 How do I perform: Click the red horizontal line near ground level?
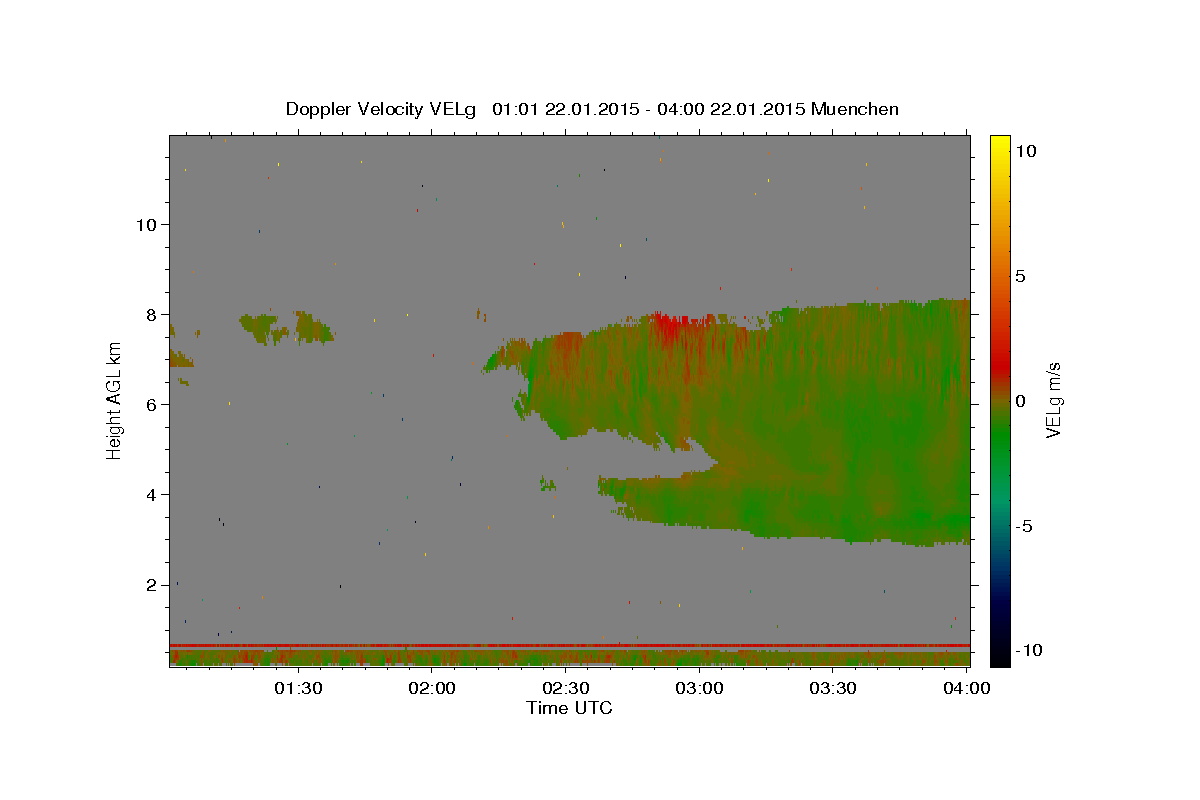[x=569, y=645]
